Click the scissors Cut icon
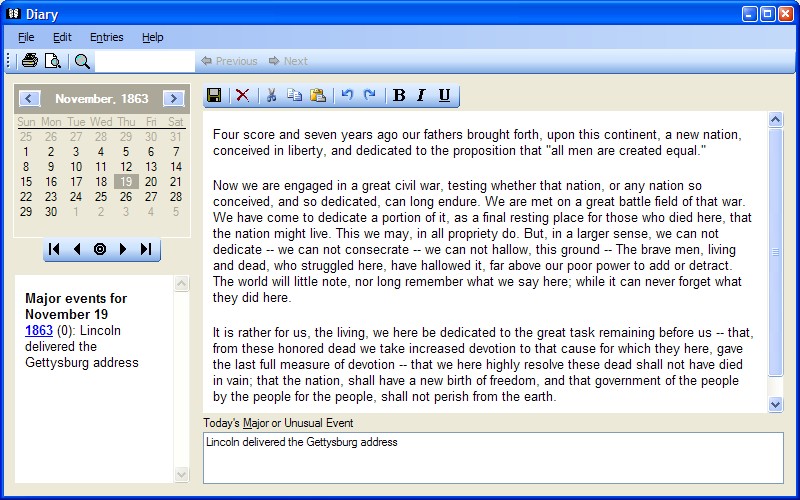800x500 pixels. (x=270, y=96)
